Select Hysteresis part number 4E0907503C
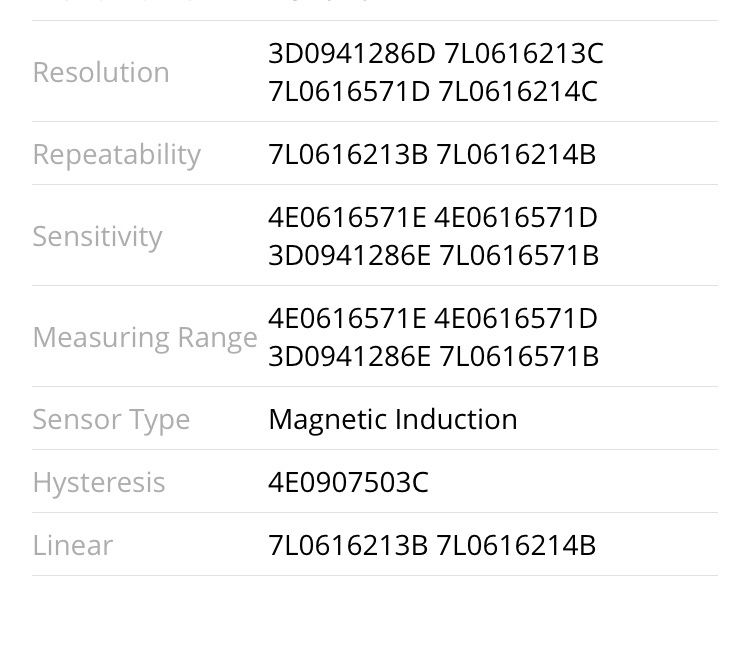 348,482
